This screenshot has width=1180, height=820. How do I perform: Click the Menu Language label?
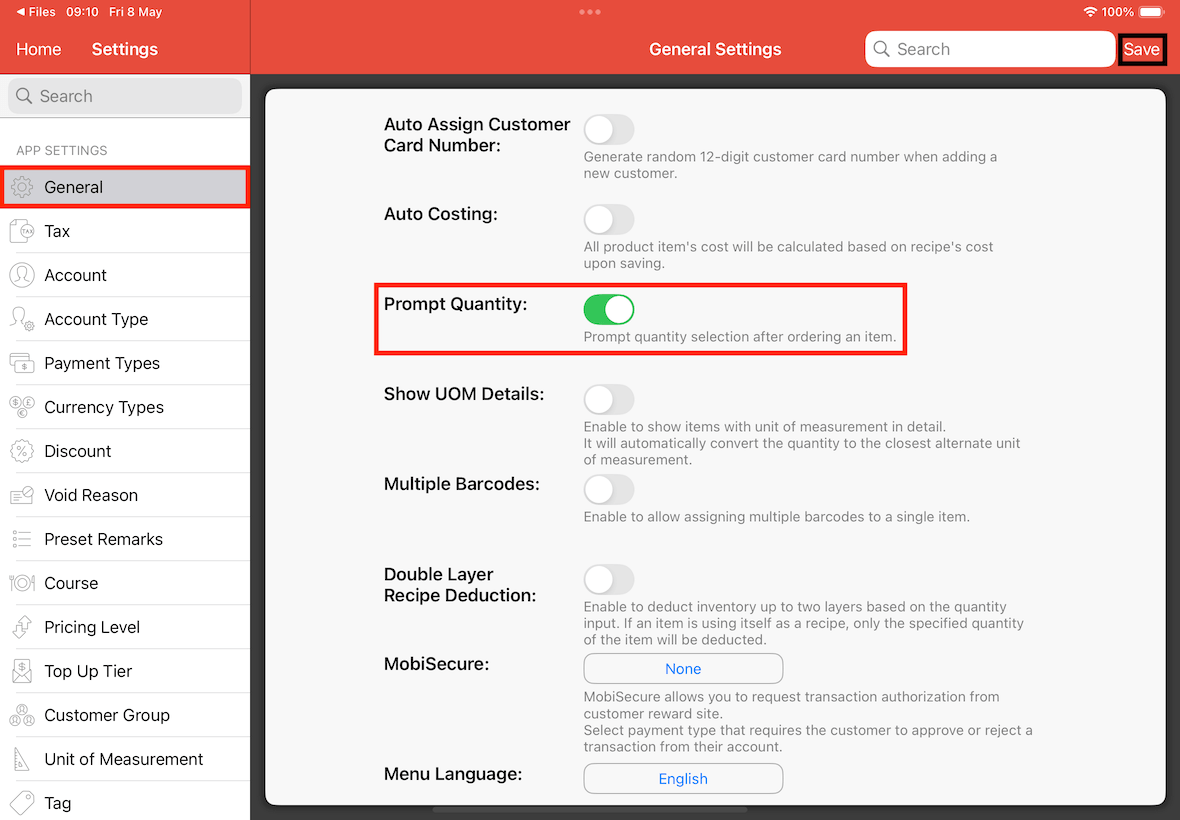[x=453, y=774]
